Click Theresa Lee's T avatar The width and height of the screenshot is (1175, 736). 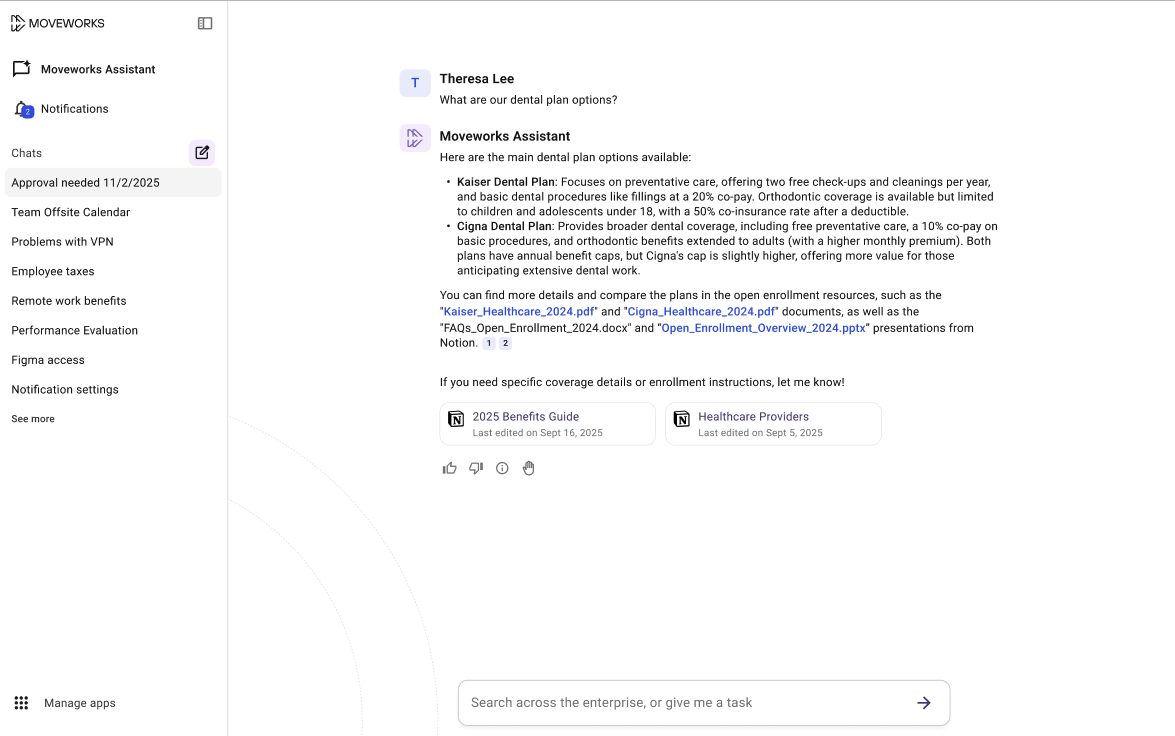point(415,83)
